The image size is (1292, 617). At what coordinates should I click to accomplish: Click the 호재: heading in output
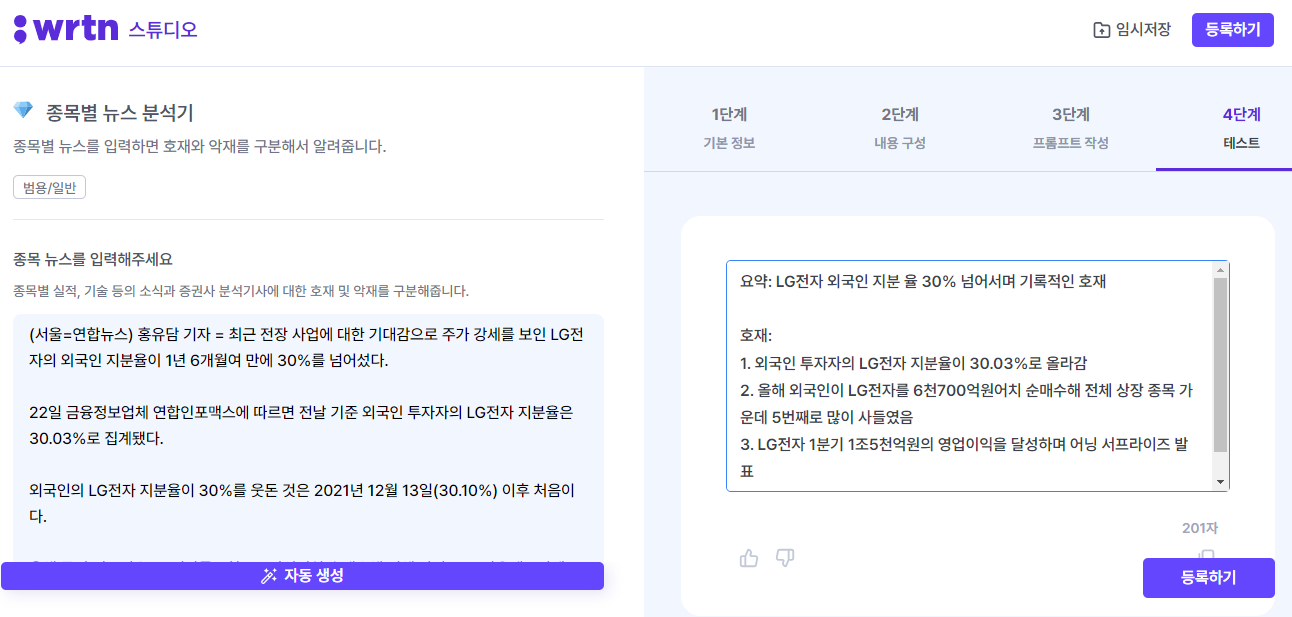click(757, 335)
